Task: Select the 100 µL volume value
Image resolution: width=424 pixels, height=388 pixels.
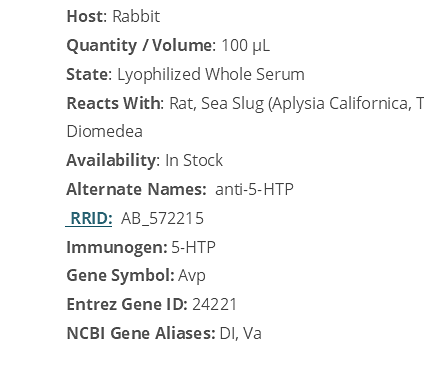Action: 245,45
